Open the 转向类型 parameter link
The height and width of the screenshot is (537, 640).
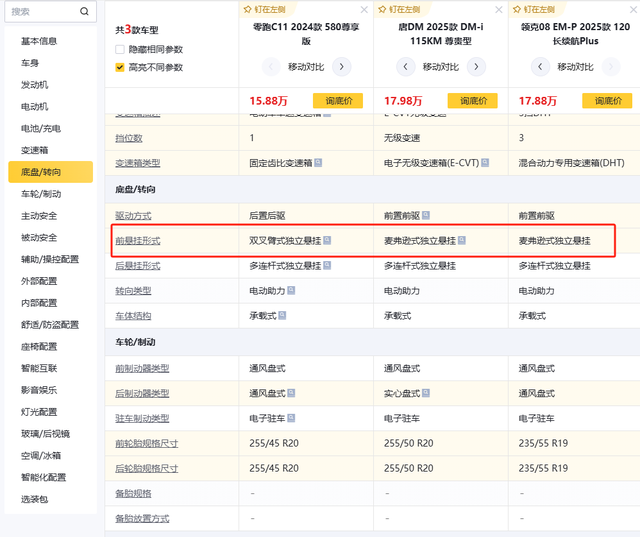point(133,291)
